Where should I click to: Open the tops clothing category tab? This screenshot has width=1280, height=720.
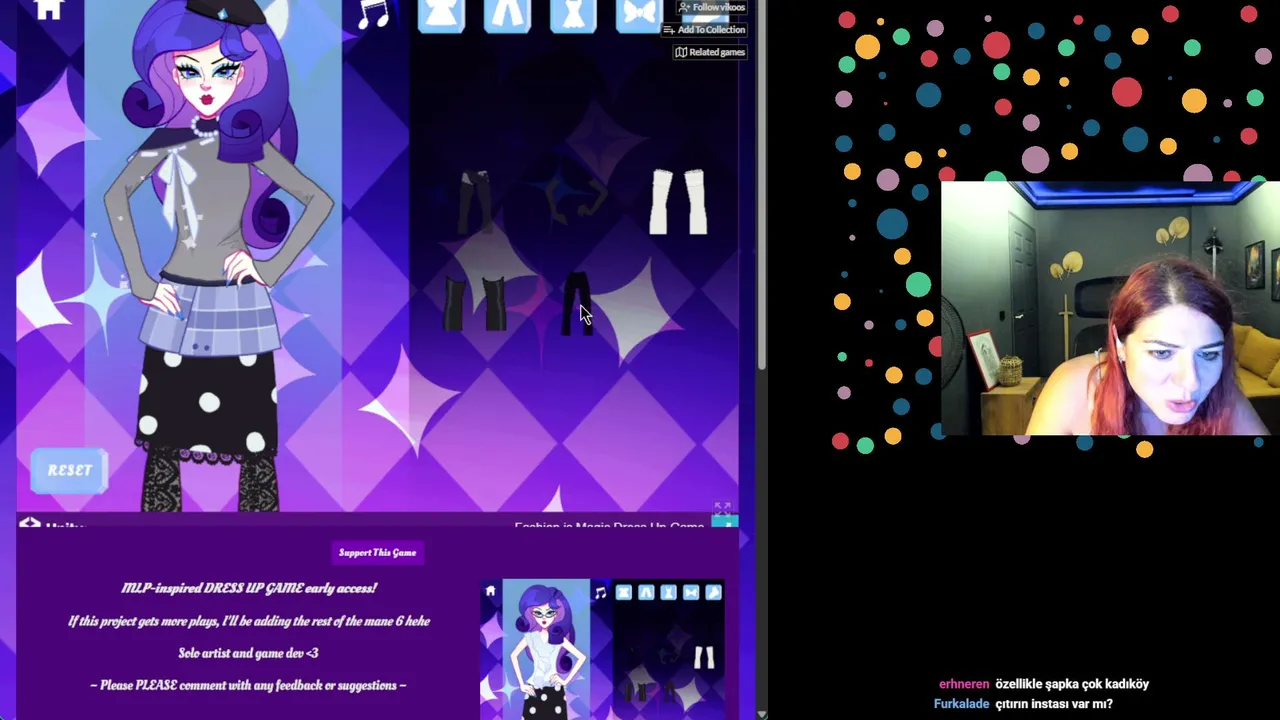(441, 15)
